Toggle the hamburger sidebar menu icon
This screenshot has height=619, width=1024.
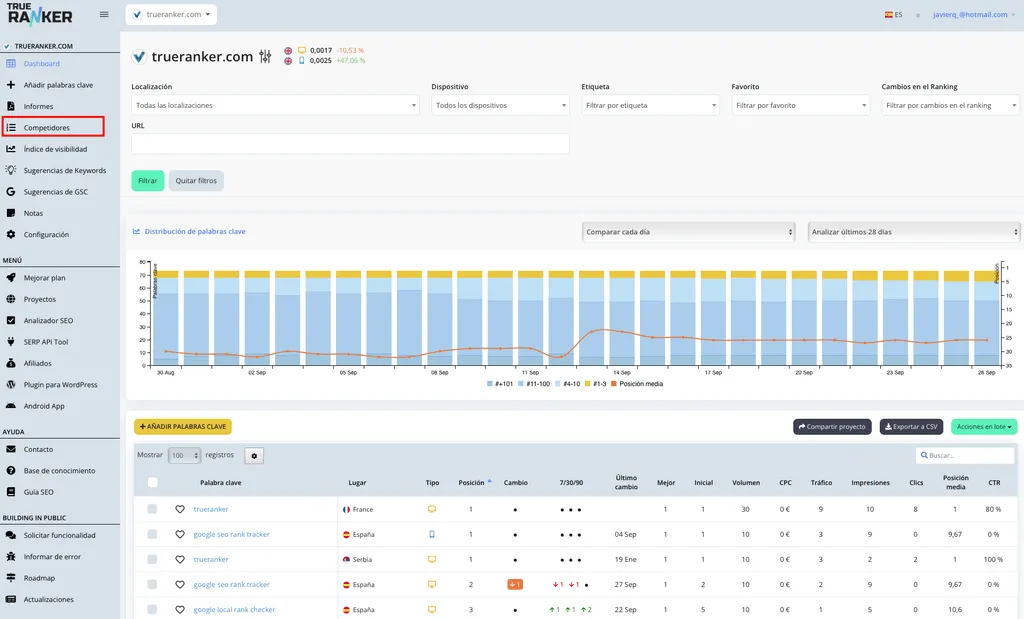click(x=104, y=14)
